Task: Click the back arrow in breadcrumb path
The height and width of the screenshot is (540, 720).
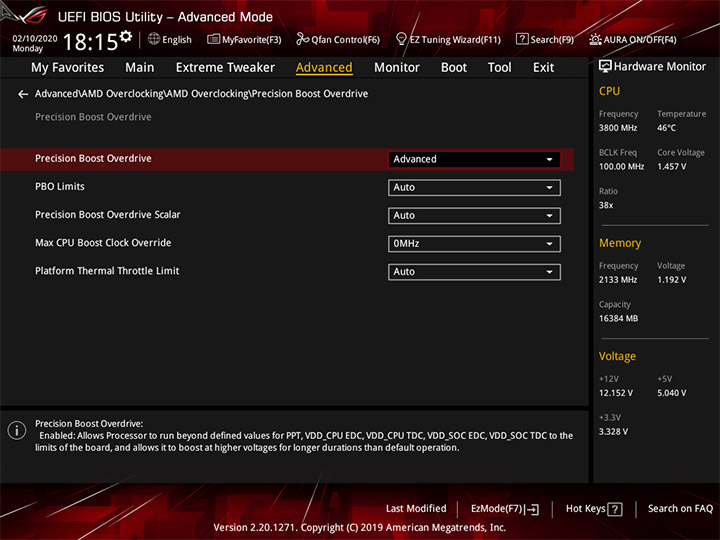Action: pyautogui.click(x=23, y=94)
